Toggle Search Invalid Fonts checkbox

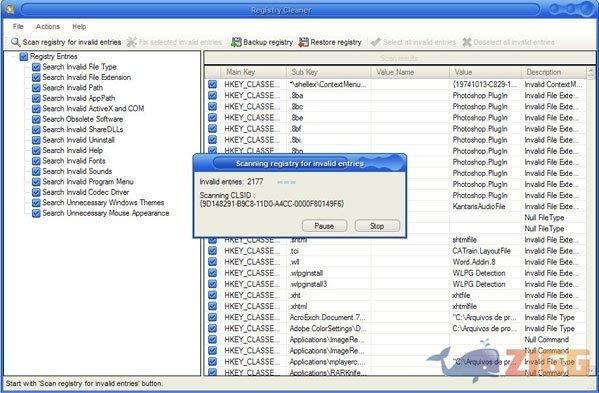pyautogui.click(x=36, y=161)
